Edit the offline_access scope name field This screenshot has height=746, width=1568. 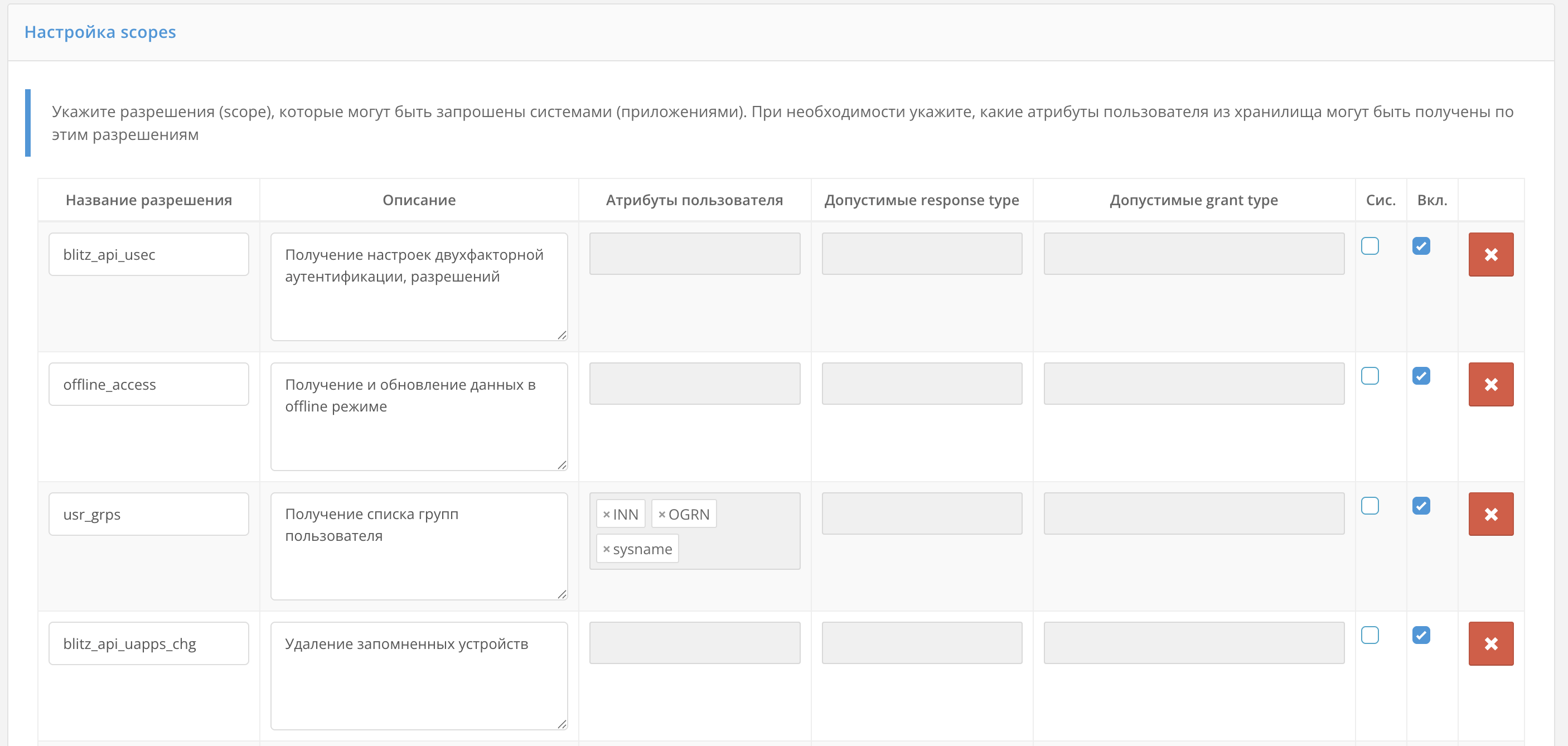click(148, 384)
